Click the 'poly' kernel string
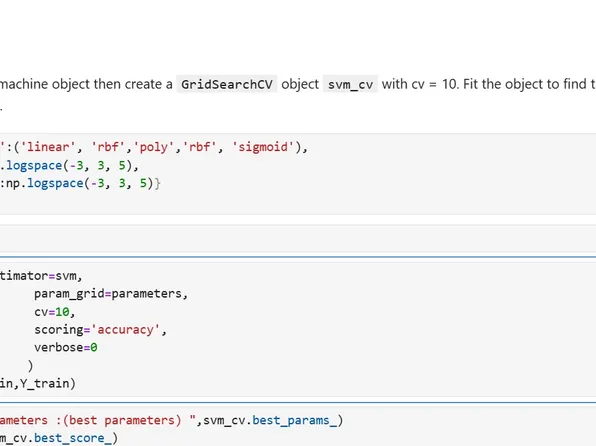 point(154,147)
